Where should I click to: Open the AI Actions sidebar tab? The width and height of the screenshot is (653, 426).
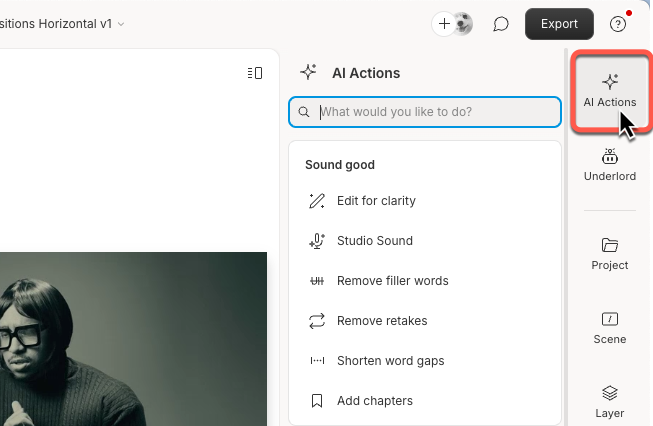[610, 91]
